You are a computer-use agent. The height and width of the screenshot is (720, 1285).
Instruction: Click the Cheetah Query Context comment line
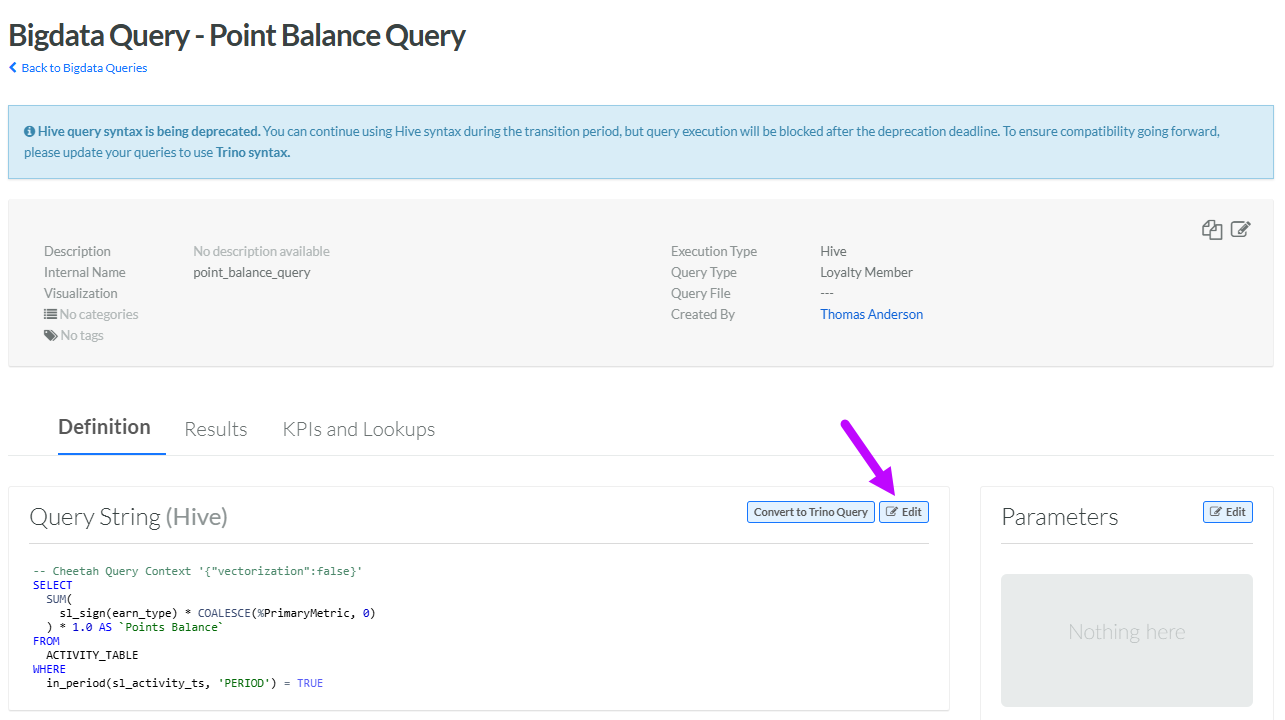click(x=198, y=571)
